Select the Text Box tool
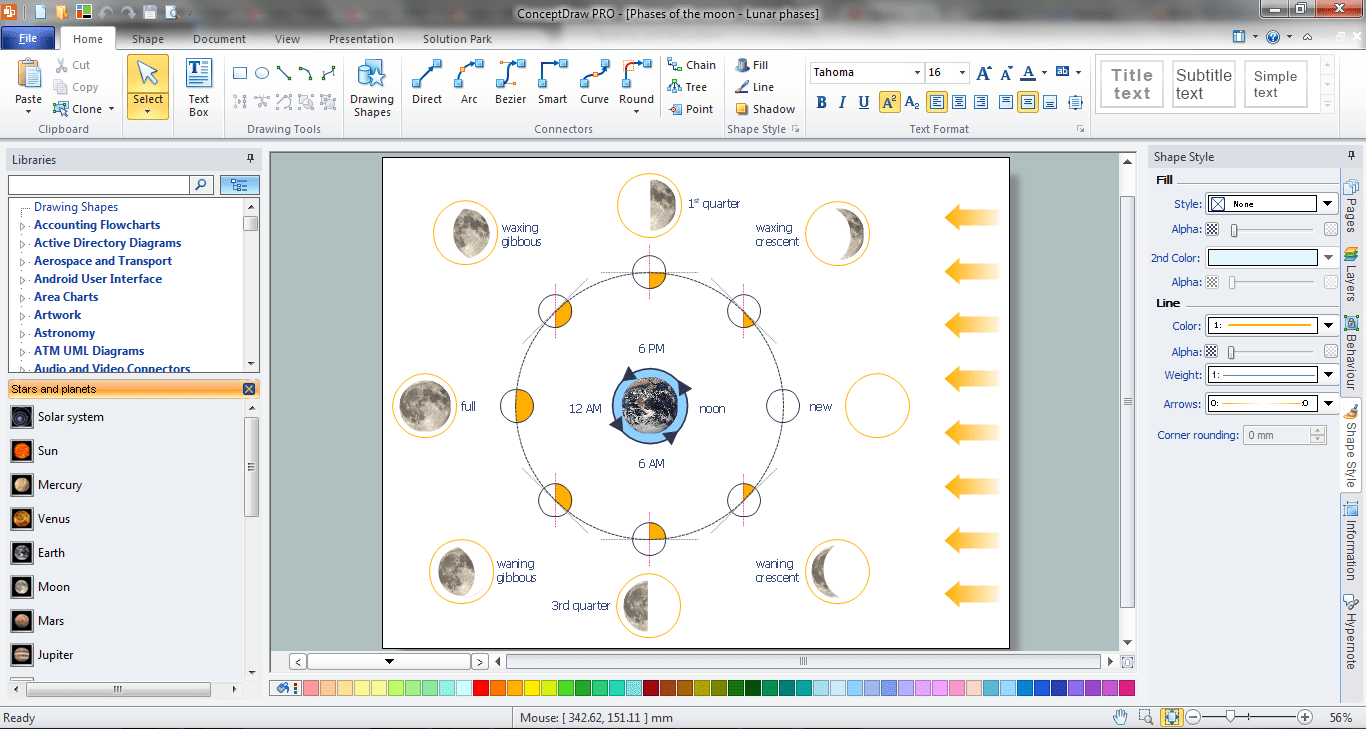The height and width of the screenshot is (729, 1366). click(198, 85)
